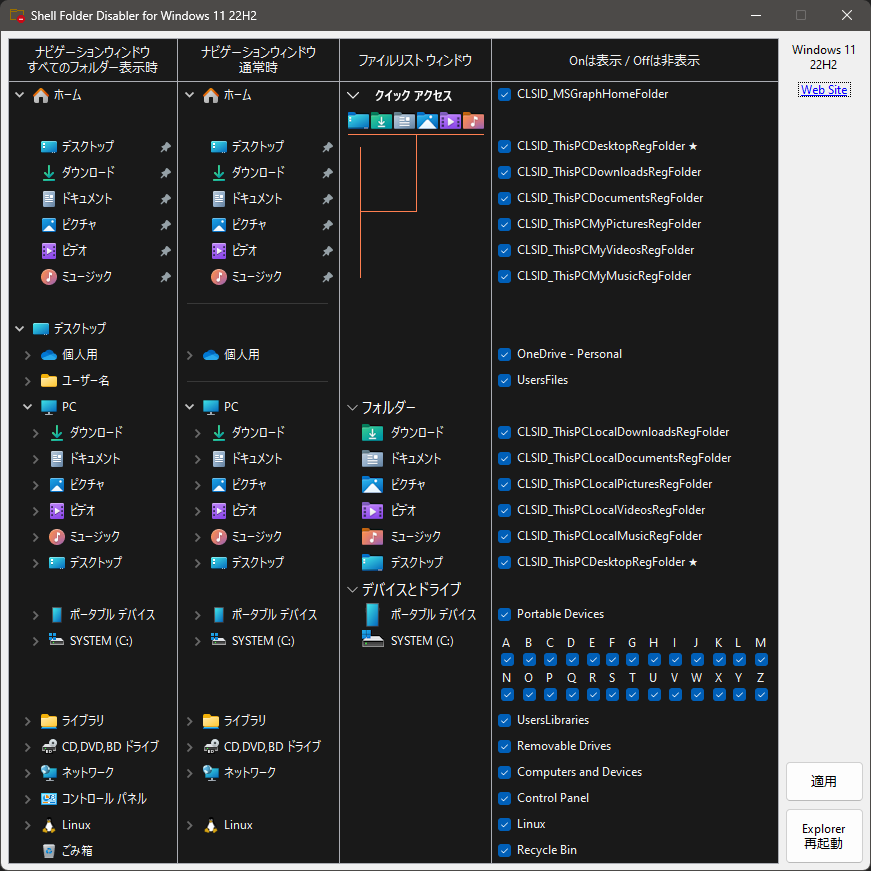The width and height of the screenshot is (871, 871).
Task: Collapse the PC node in the second column
Action: 189,407
